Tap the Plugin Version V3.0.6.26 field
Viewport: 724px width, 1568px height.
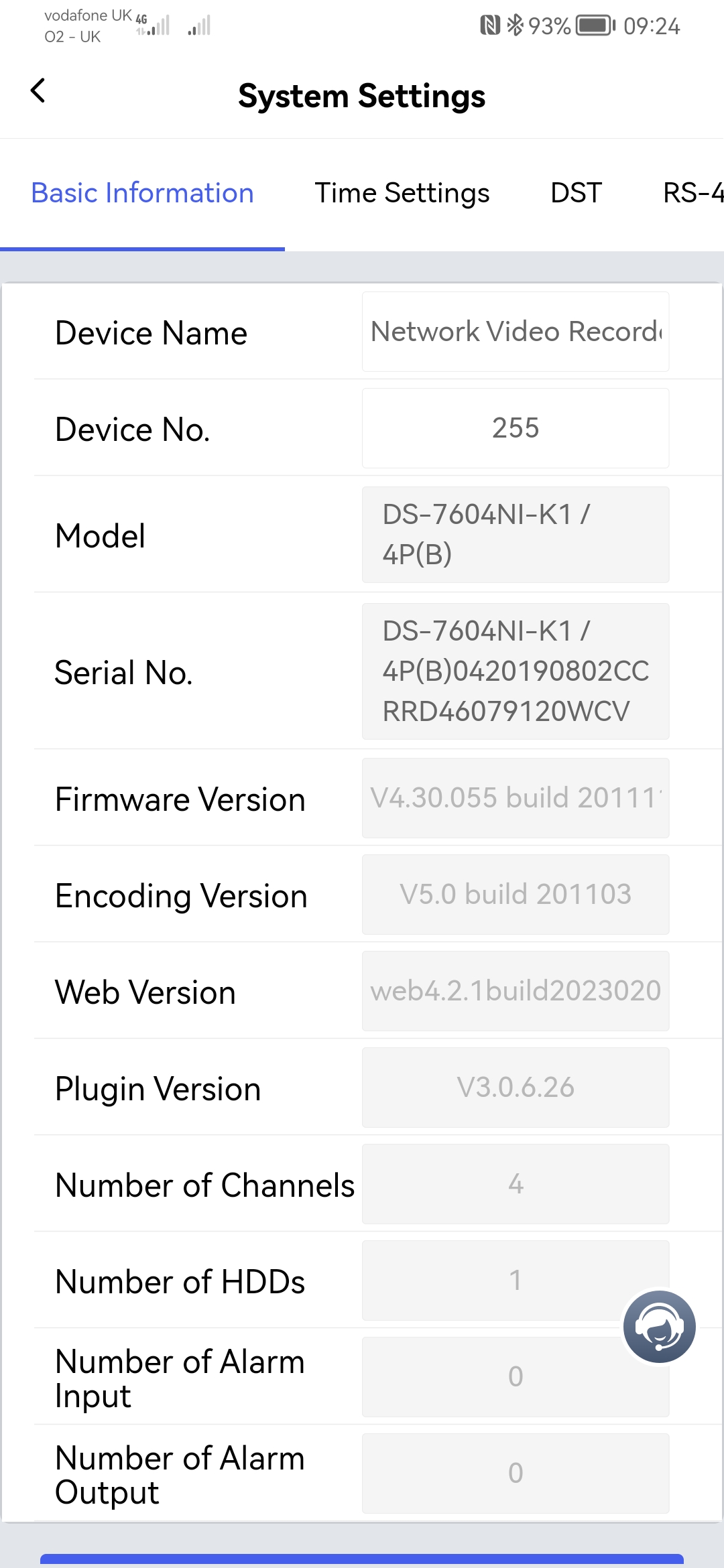[516, 1088]
